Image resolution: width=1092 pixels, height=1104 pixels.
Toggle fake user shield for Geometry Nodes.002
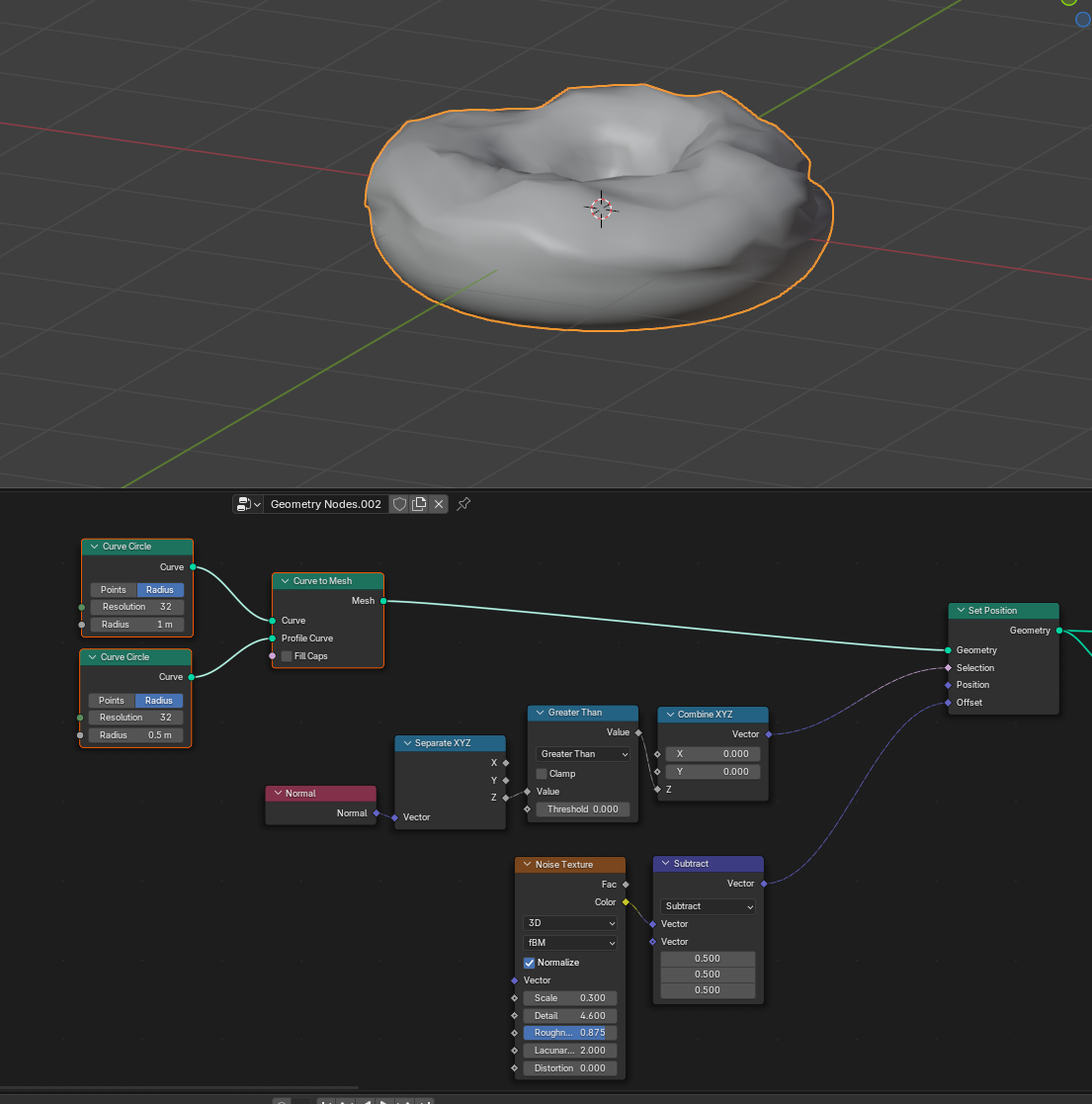[399, 504]
